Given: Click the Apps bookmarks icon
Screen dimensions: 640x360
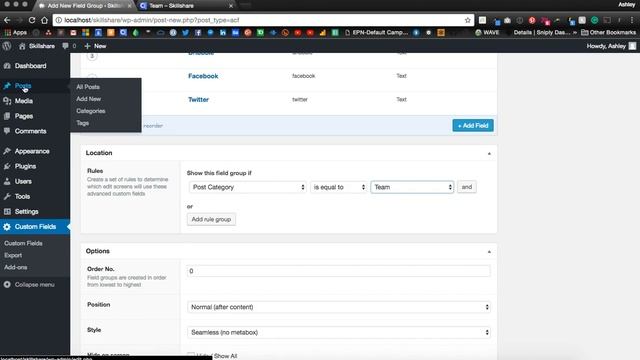Looking at the screenshot, I should (16, 33).
